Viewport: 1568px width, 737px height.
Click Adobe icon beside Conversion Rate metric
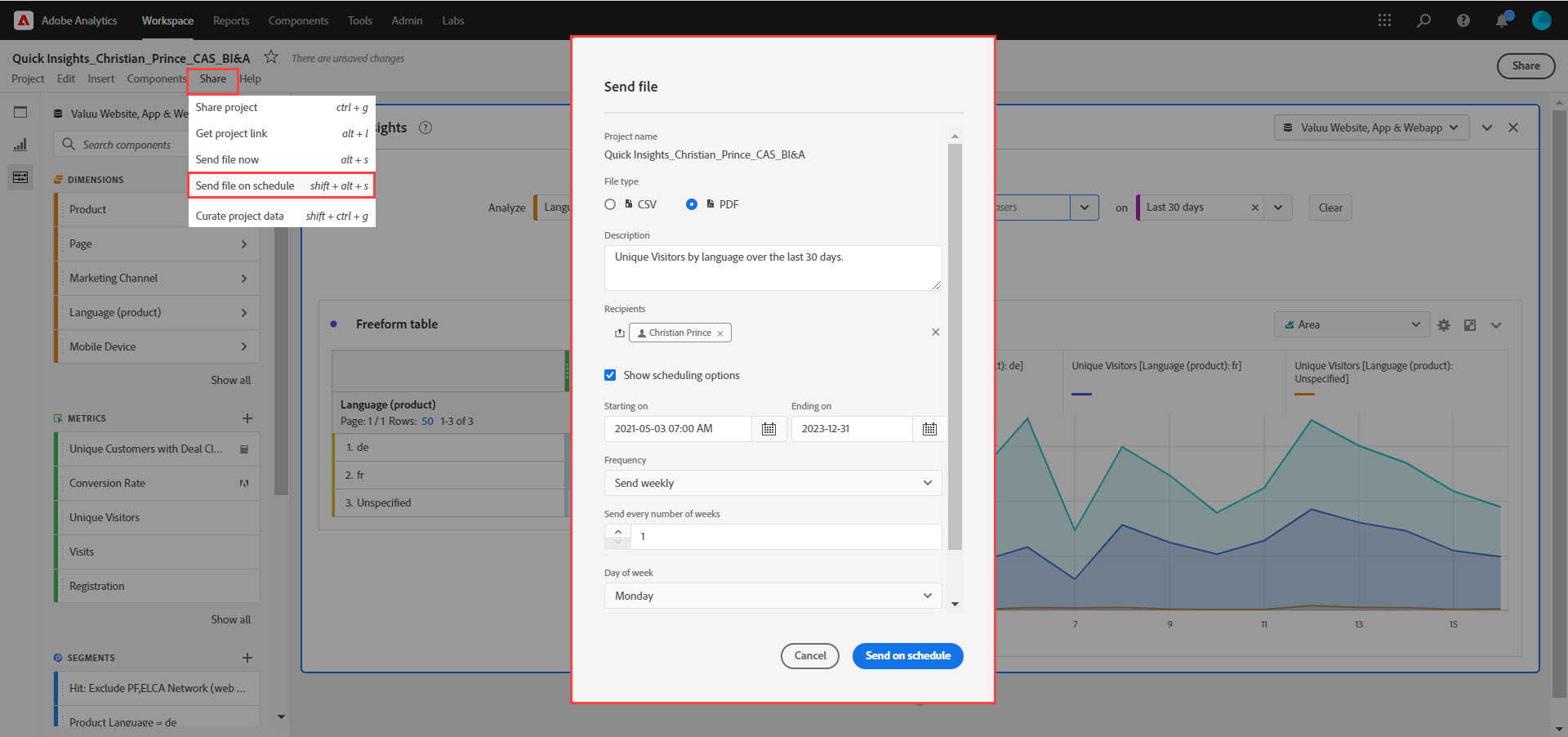(x=243, y=484)
